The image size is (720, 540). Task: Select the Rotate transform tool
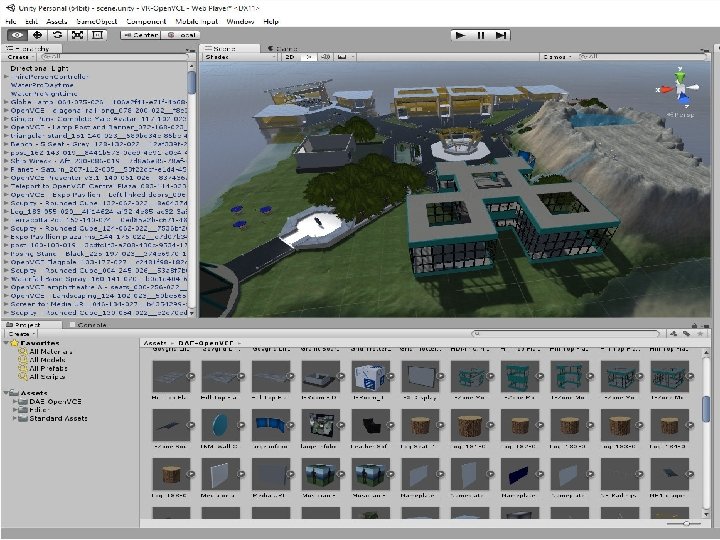[x=57, y=35]
